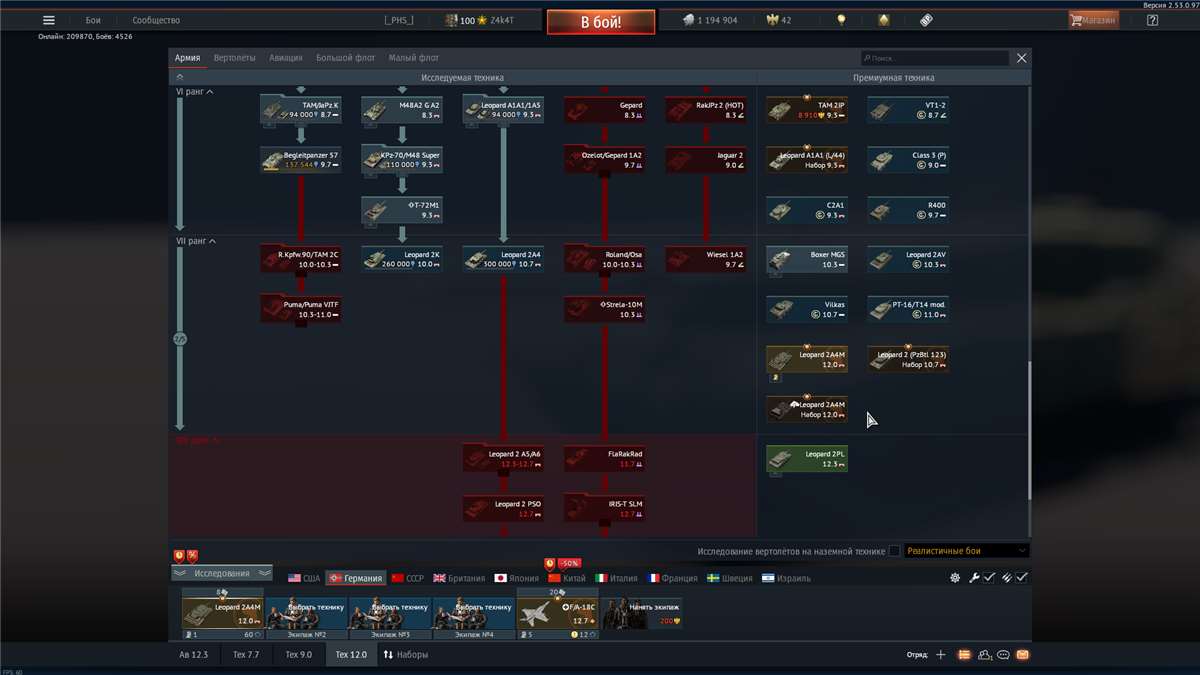This screenshot has width=1200, height=675.
Task: Select the Leopard 2PL premium vehicle
Action: (806, 459)
